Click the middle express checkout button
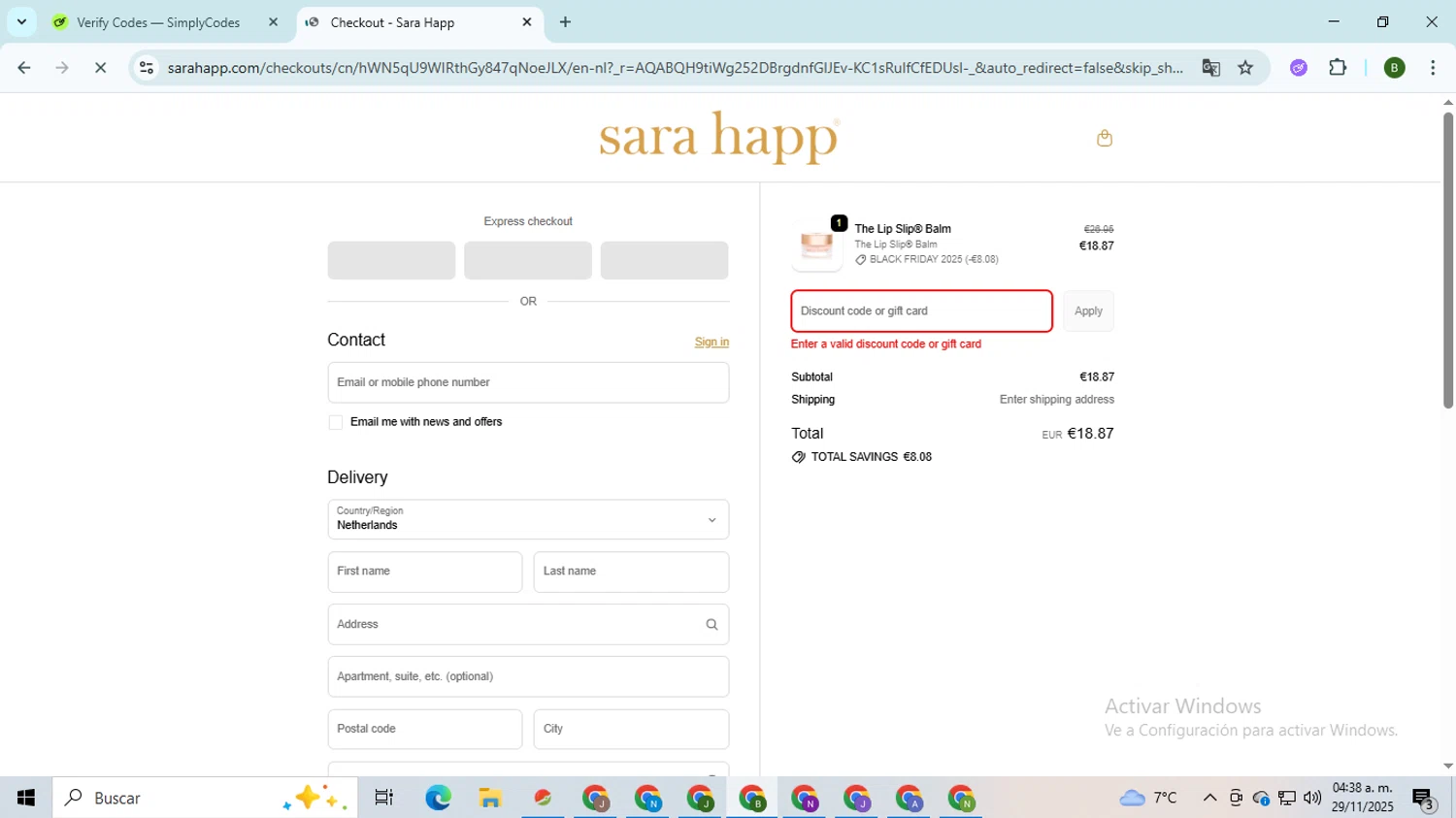Image resolution: width=1456 pixels, height=818 pixels. pyautogui.click(x=528, y=260)
